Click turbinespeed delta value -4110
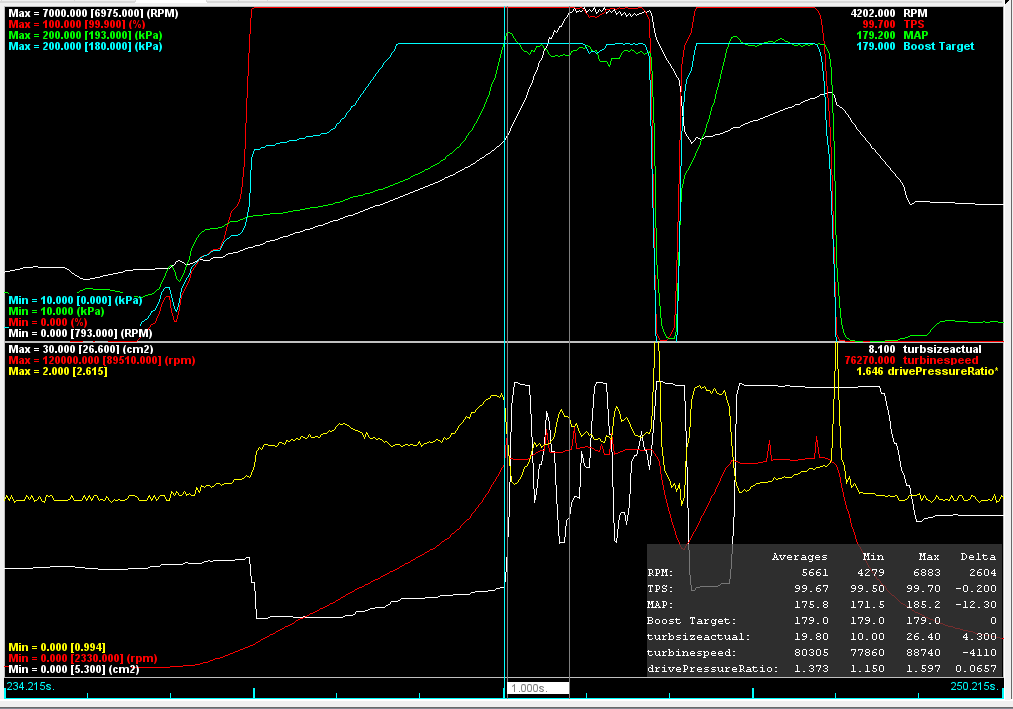 pyautogui.click(x=979, y=653)
